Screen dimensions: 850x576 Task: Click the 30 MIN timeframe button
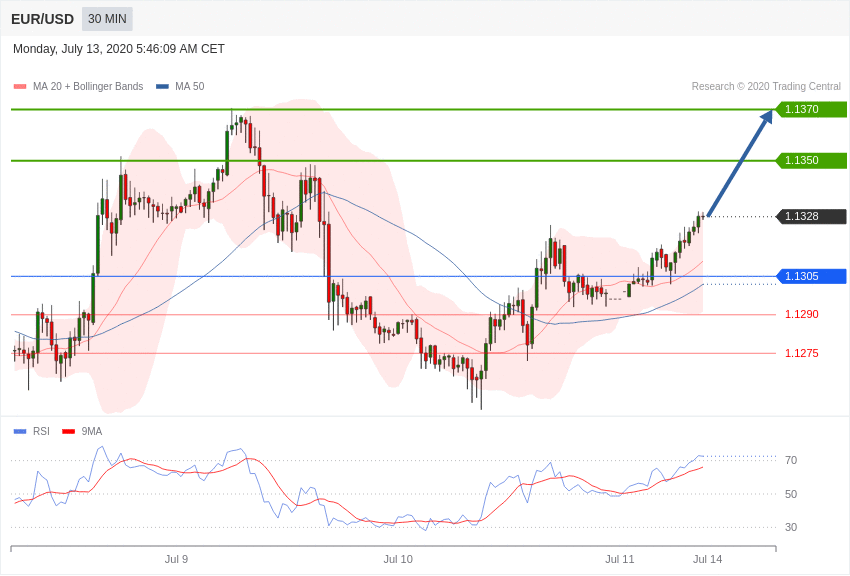tap(107, 19)
